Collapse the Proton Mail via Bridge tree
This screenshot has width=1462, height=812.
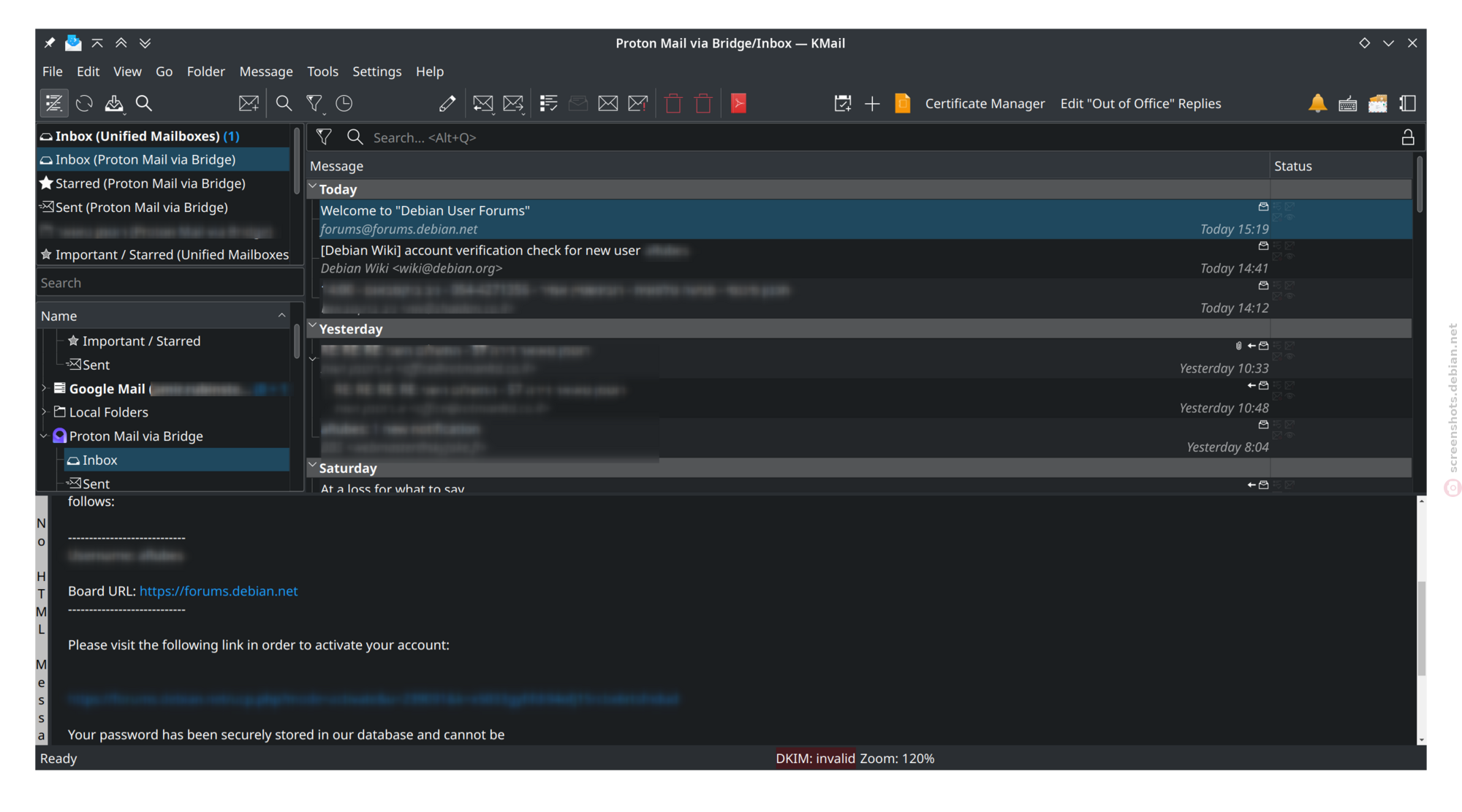tap(45, 436)
